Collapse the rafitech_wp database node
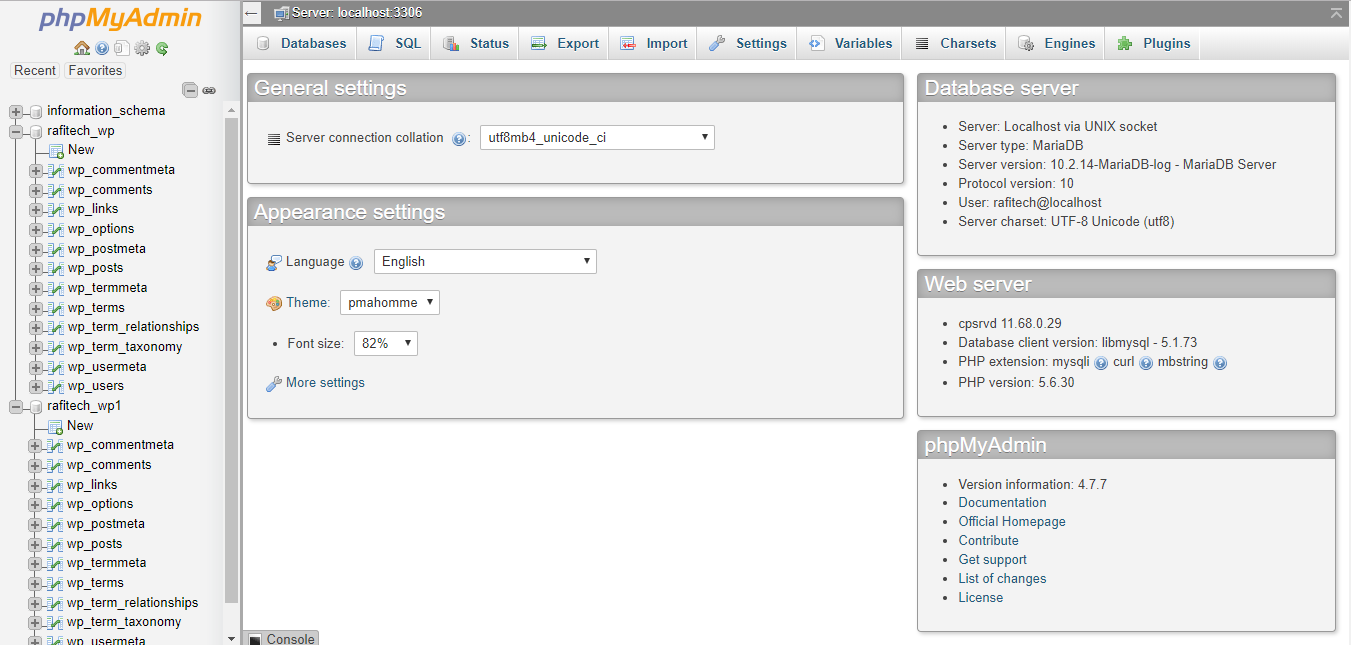Viewport: 1351px width, 645px height. tap(16, 131)
